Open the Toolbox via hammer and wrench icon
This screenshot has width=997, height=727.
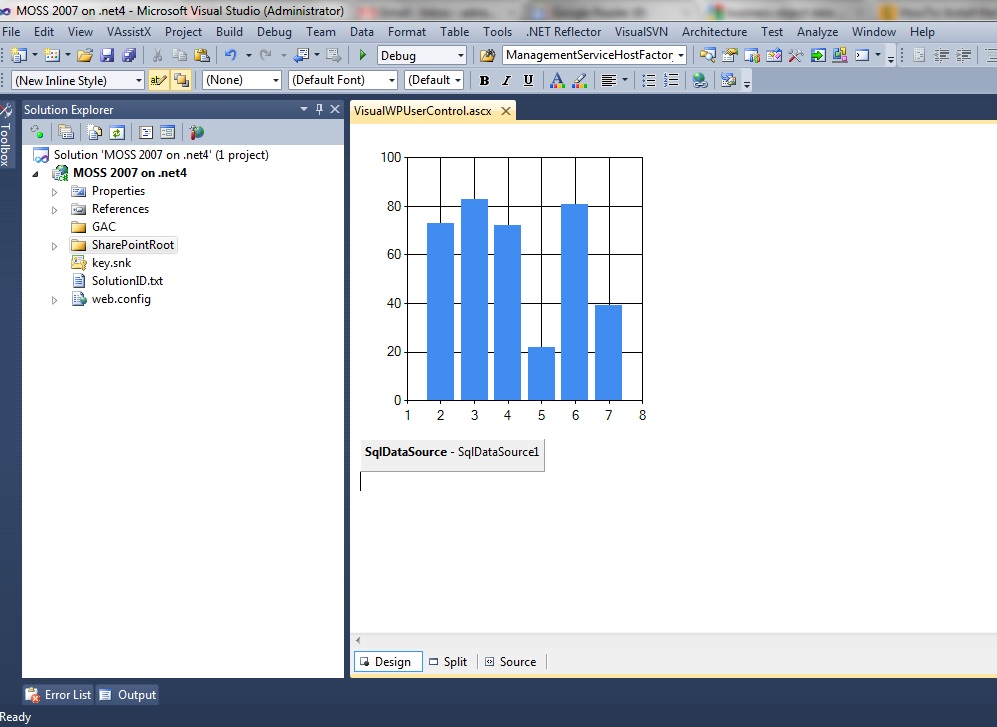(795, 55)
